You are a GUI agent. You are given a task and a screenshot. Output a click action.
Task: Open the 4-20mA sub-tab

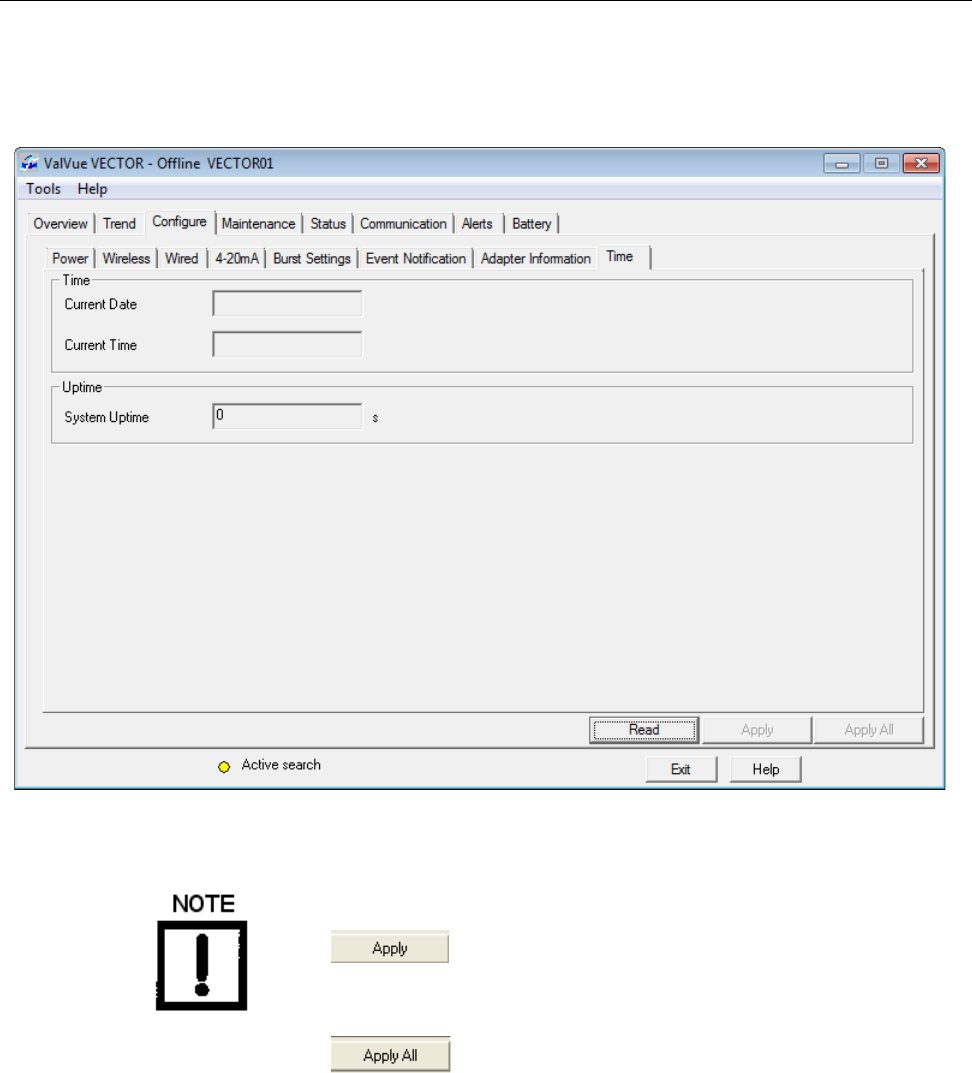pyautogui.click(x=237, y=259)
